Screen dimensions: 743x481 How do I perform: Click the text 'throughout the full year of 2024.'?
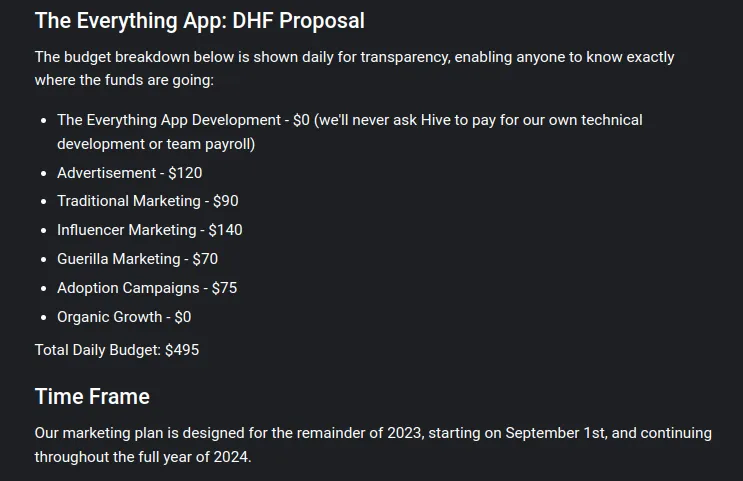pyautogui.click(x=143, y=457)
